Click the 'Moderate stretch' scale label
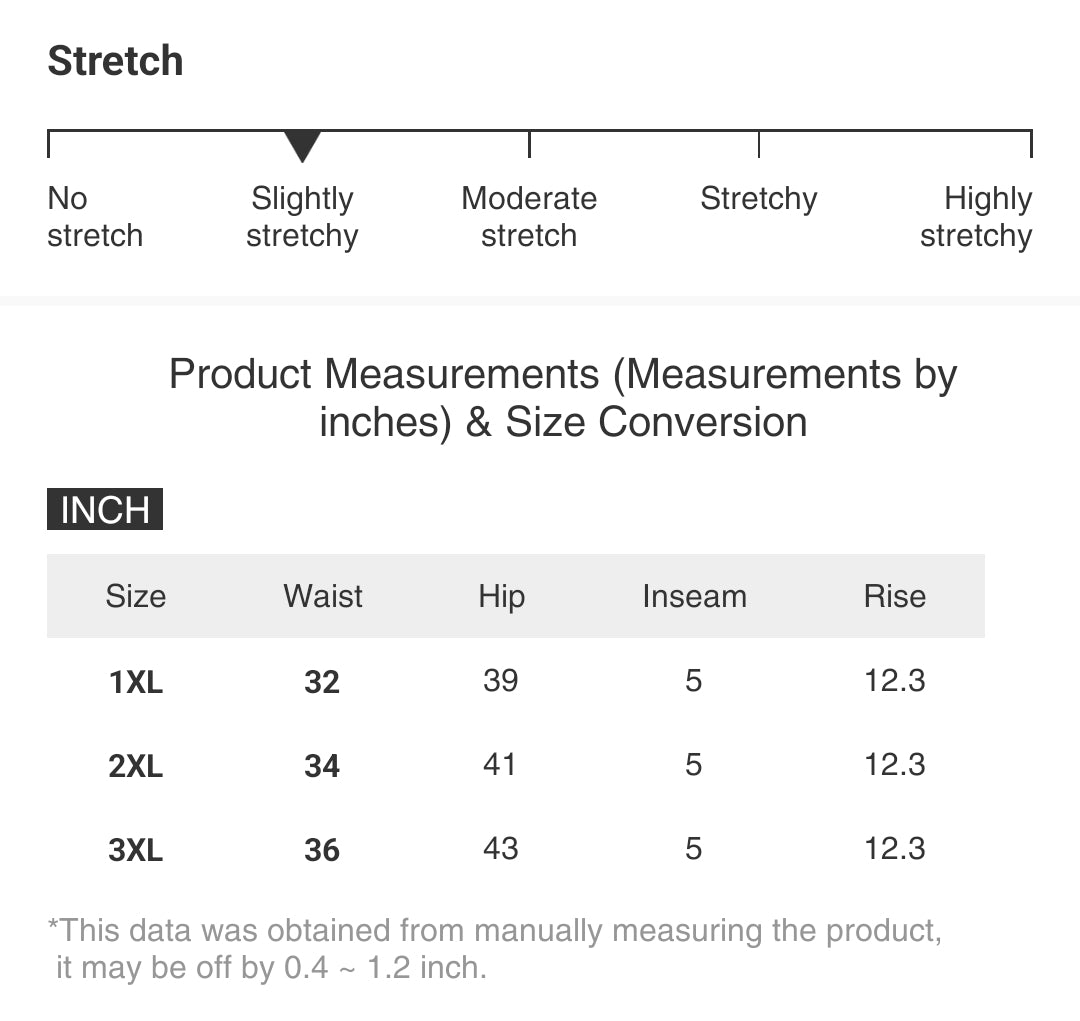Screen dimensions: 1080x1021 529,217
